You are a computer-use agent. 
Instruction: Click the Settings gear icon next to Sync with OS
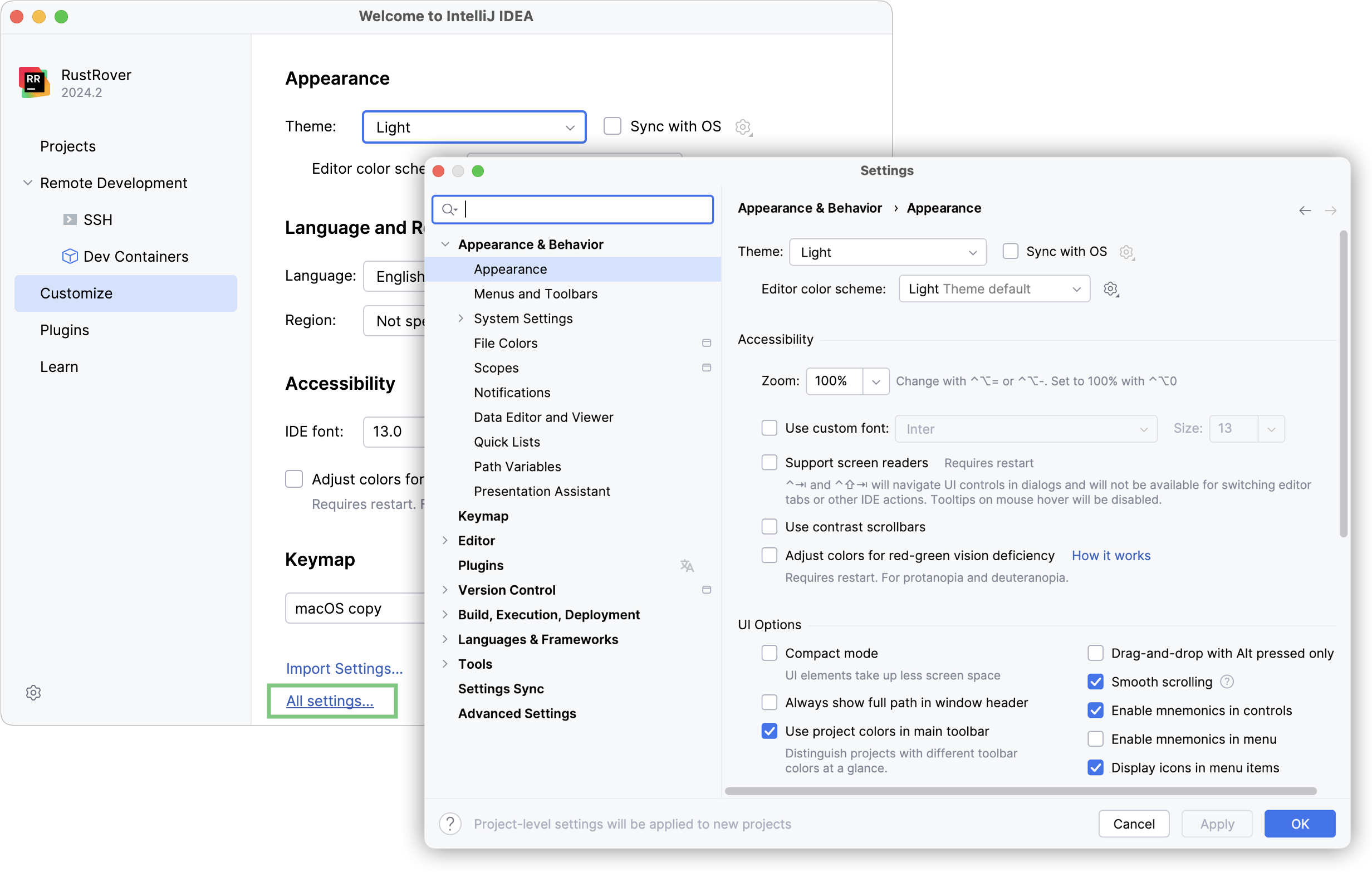(1128, 251)
